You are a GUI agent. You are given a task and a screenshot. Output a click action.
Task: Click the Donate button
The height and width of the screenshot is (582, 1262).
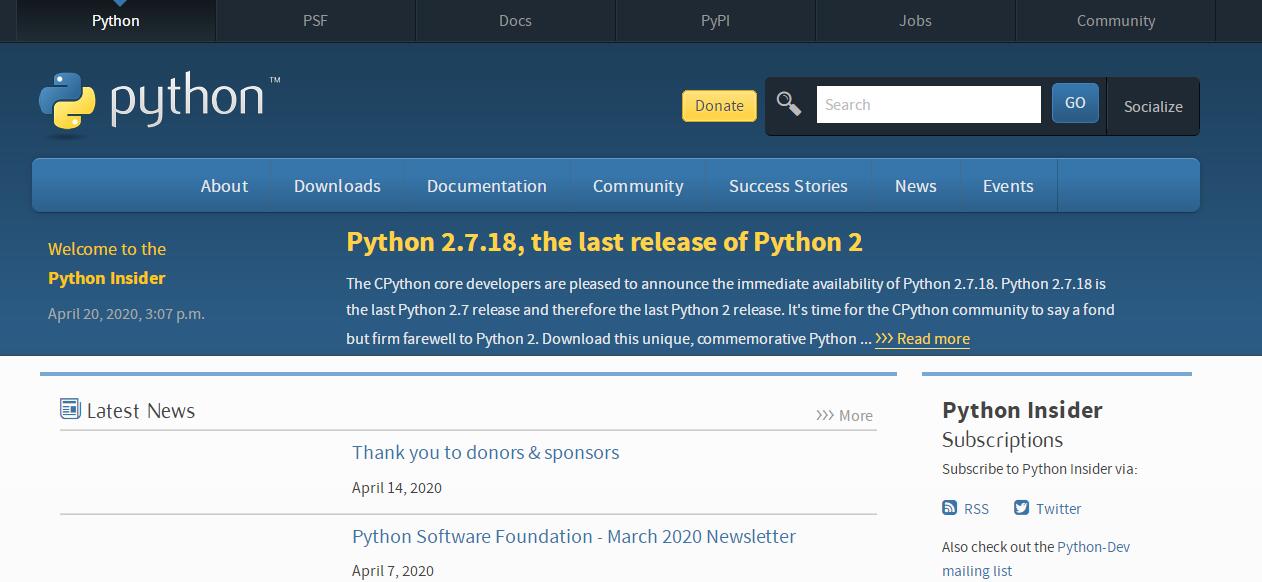pos(719,106)
